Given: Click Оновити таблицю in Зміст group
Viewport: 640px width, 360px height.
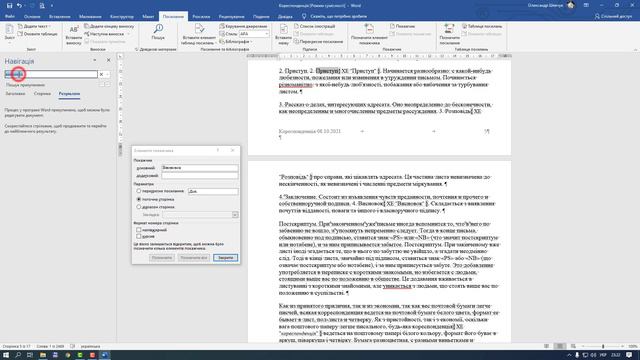Looking at the screenshot, I should (x=37, y=34).
